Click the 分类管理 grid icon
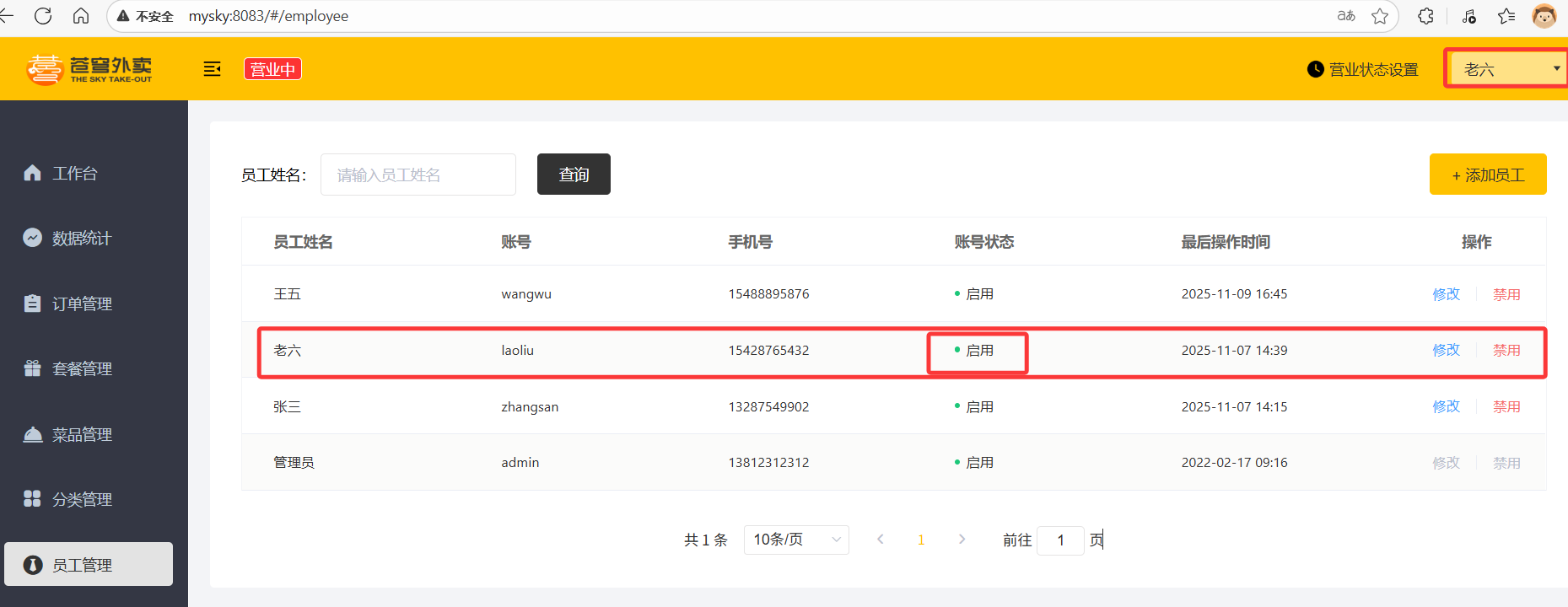 [x=32, y=499]
